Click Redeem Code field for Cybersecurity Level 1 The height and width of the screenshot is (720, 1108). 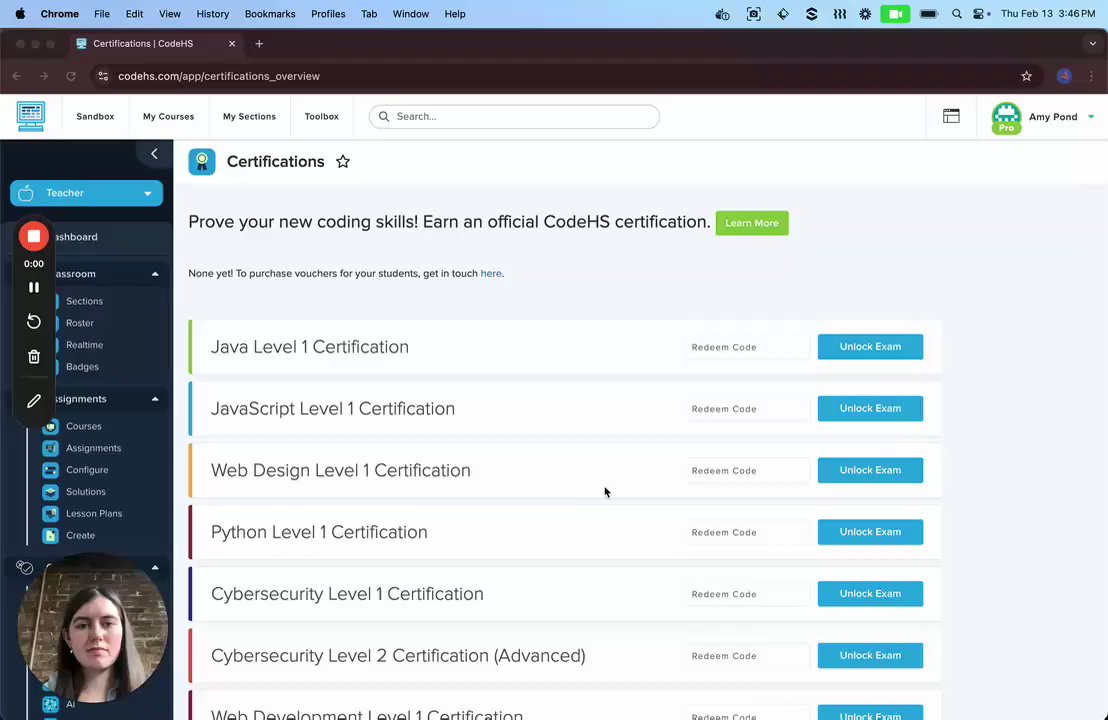coord(745,594)
